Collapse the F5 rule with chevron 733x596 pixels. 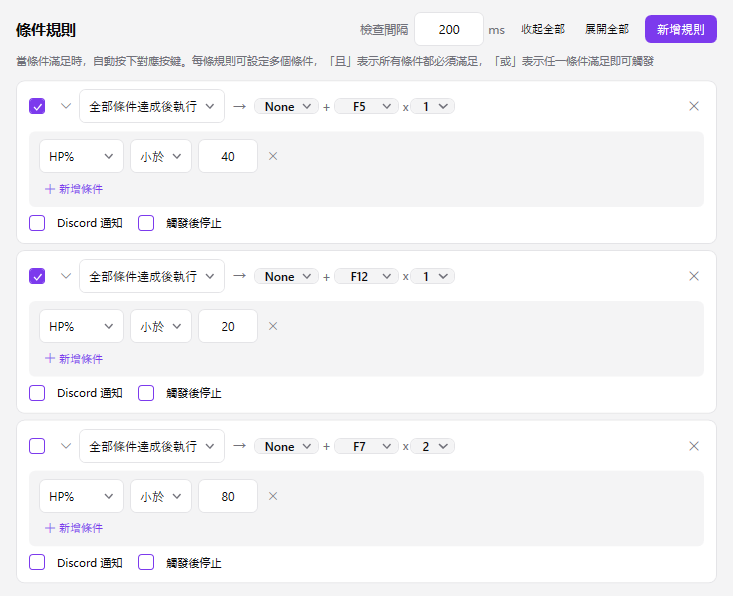[66, 106]
